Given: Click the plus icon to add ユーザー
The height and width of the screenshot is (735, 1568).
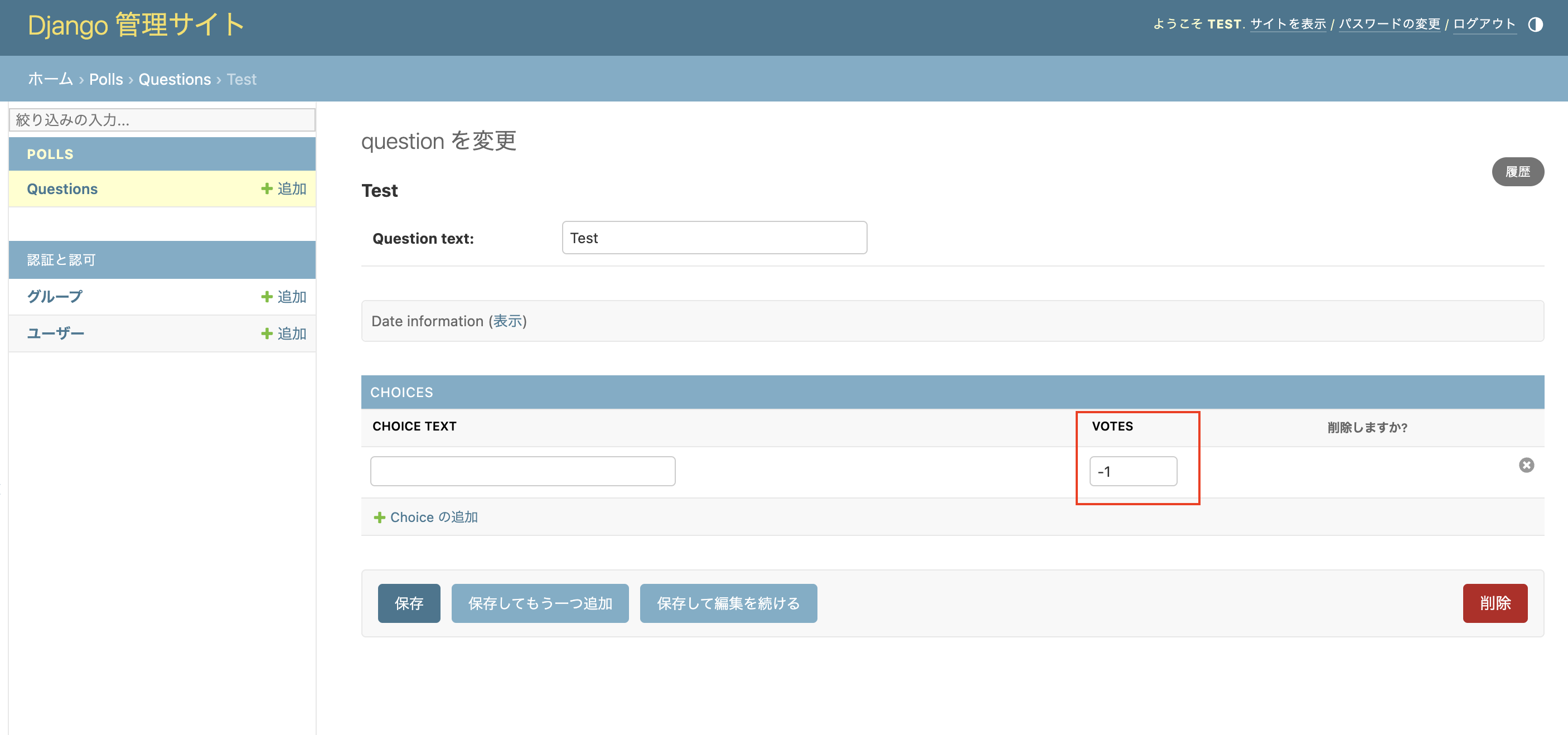Looking at the screenshot, I should pyautogui.click(x=267, y=333).
